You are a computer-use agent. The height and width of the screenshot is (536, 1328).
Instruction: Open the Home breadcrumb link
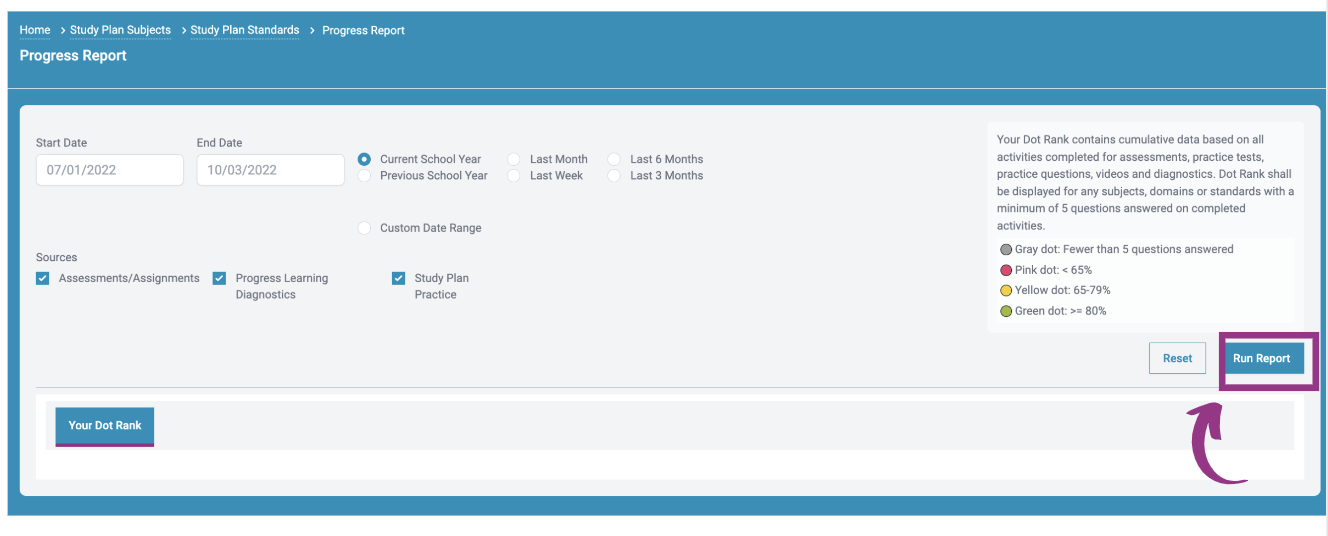pos(35,30)
